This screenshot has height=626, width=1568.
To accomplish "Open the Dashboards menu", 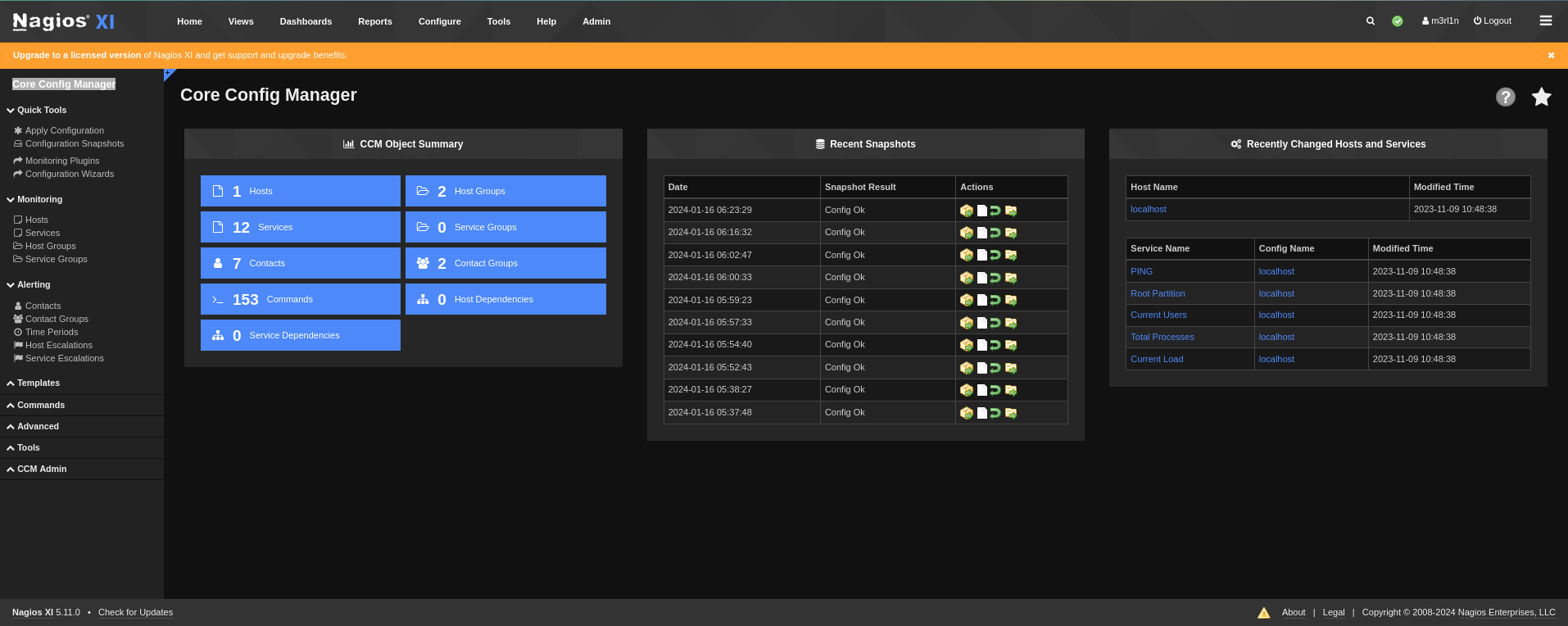I will click(x=306, y=21).
